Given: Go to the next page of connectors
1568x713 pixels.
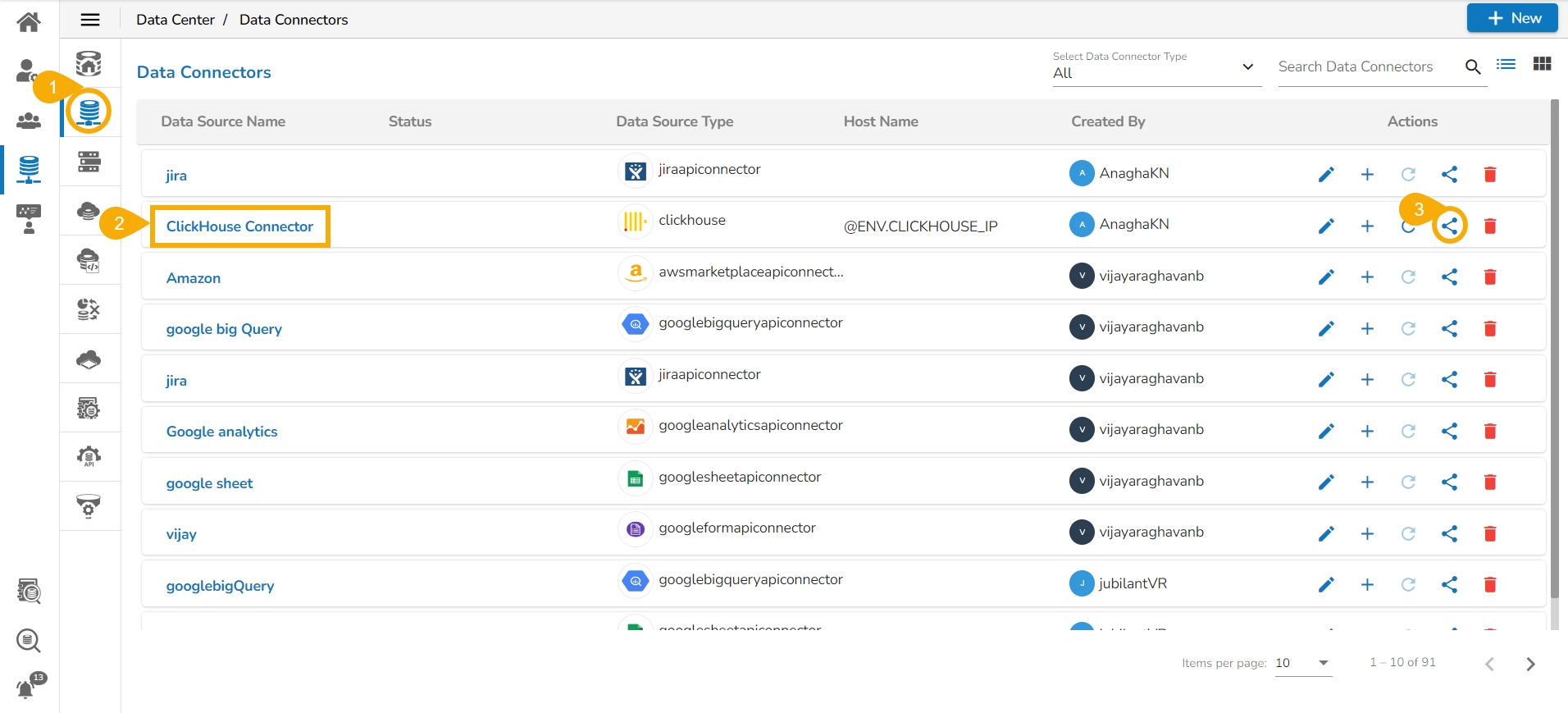Looking at the screenshot, I should [x=1530, y=664].
